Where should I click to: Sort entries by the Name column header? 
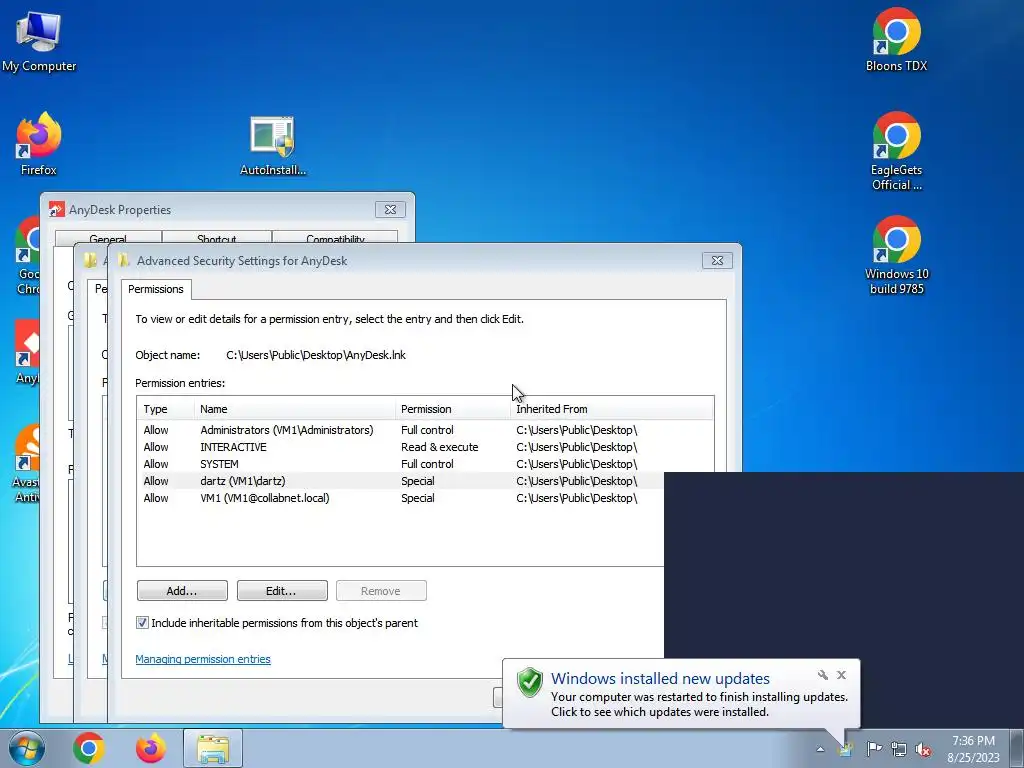click(295, 409)
